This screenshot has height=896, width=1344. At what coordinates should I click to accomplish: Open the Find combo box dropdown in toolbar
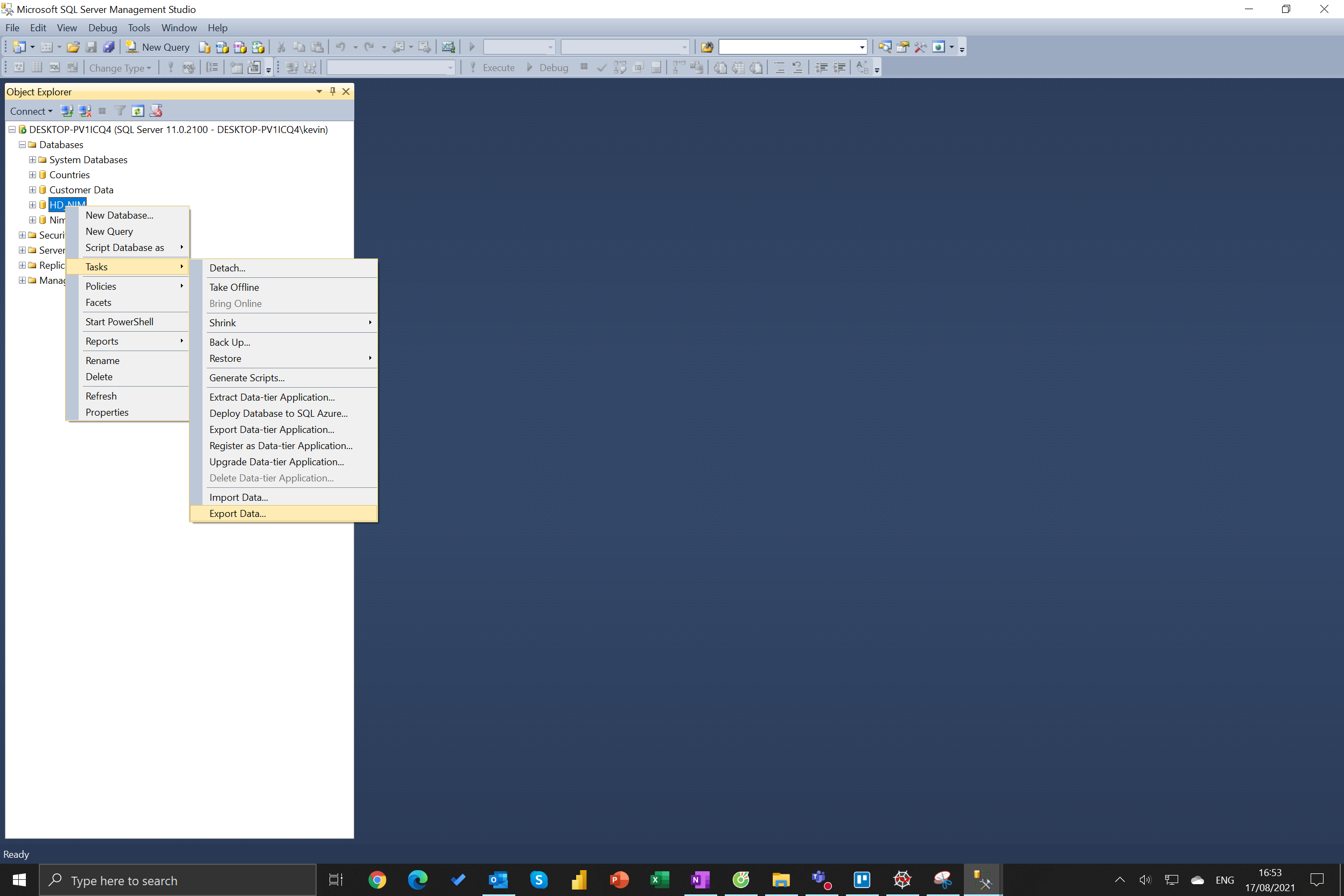(862, 47)
